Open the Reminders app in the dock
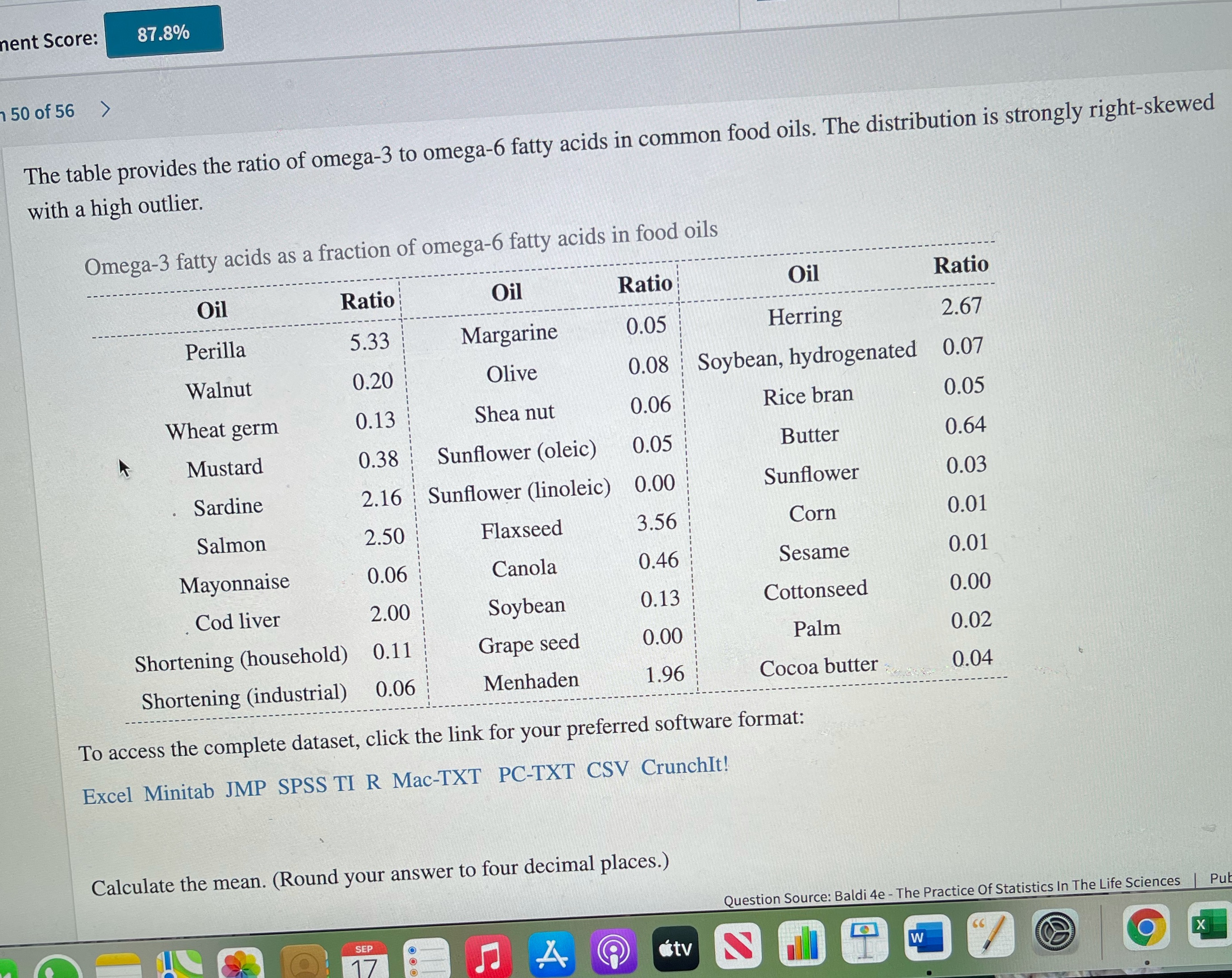 click(x=427, y=959)
